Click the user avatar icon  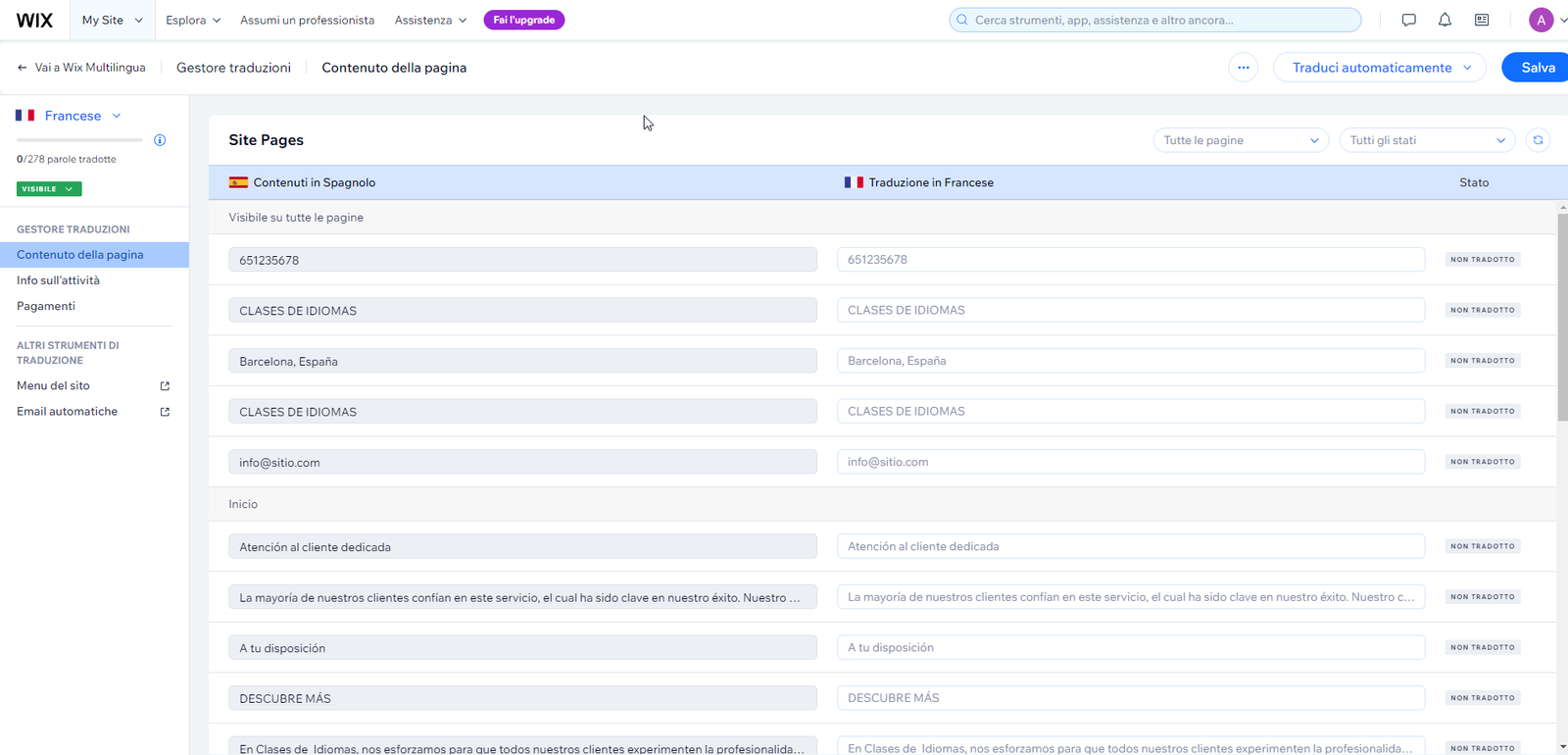[x=1541, y=20]
